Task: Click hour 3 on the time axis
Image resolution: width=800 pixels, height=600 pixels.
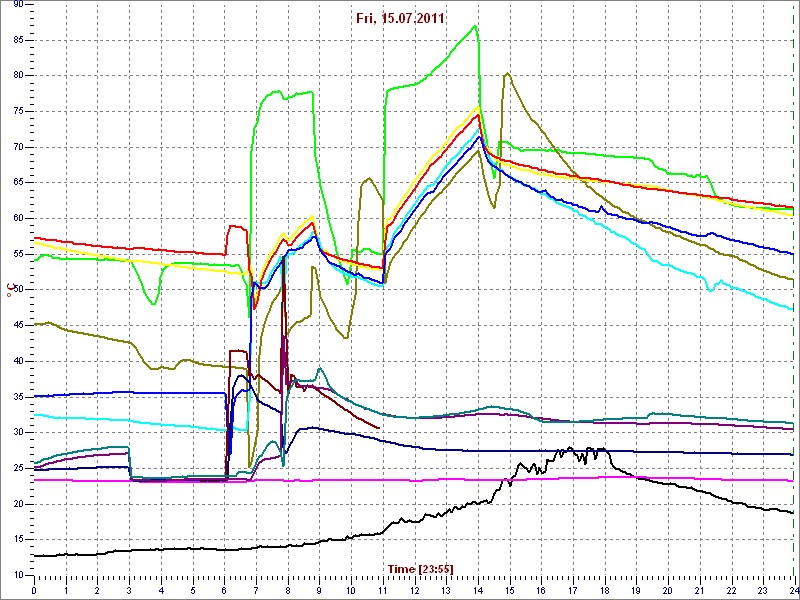Action: (129, 590)
